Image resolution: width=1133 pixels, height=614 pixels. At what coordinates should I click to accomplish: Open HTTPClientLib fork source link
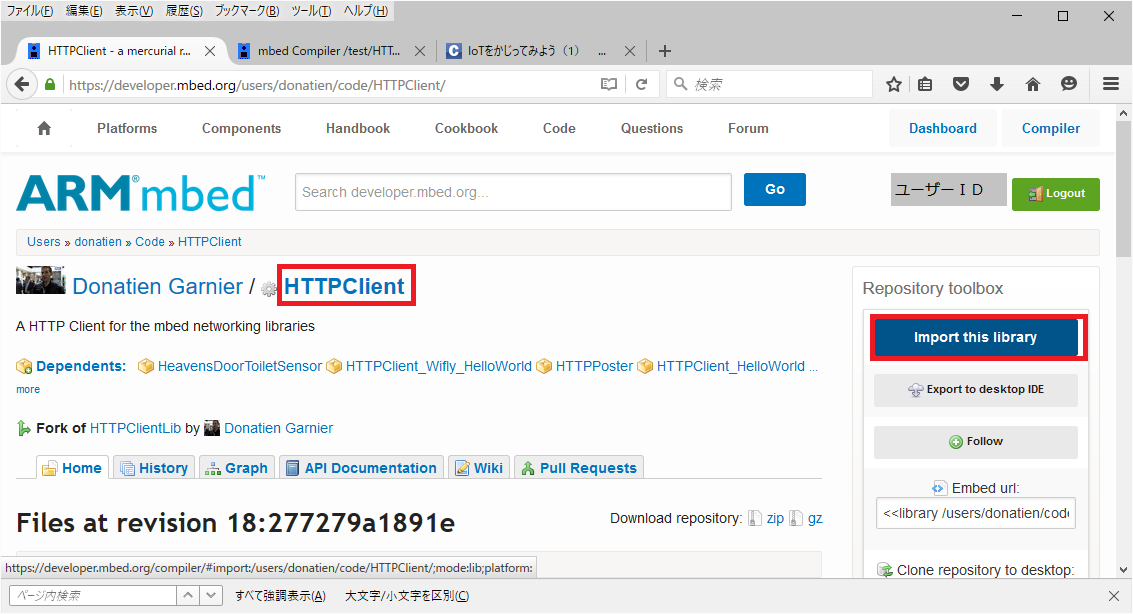[x=135, y=428]
